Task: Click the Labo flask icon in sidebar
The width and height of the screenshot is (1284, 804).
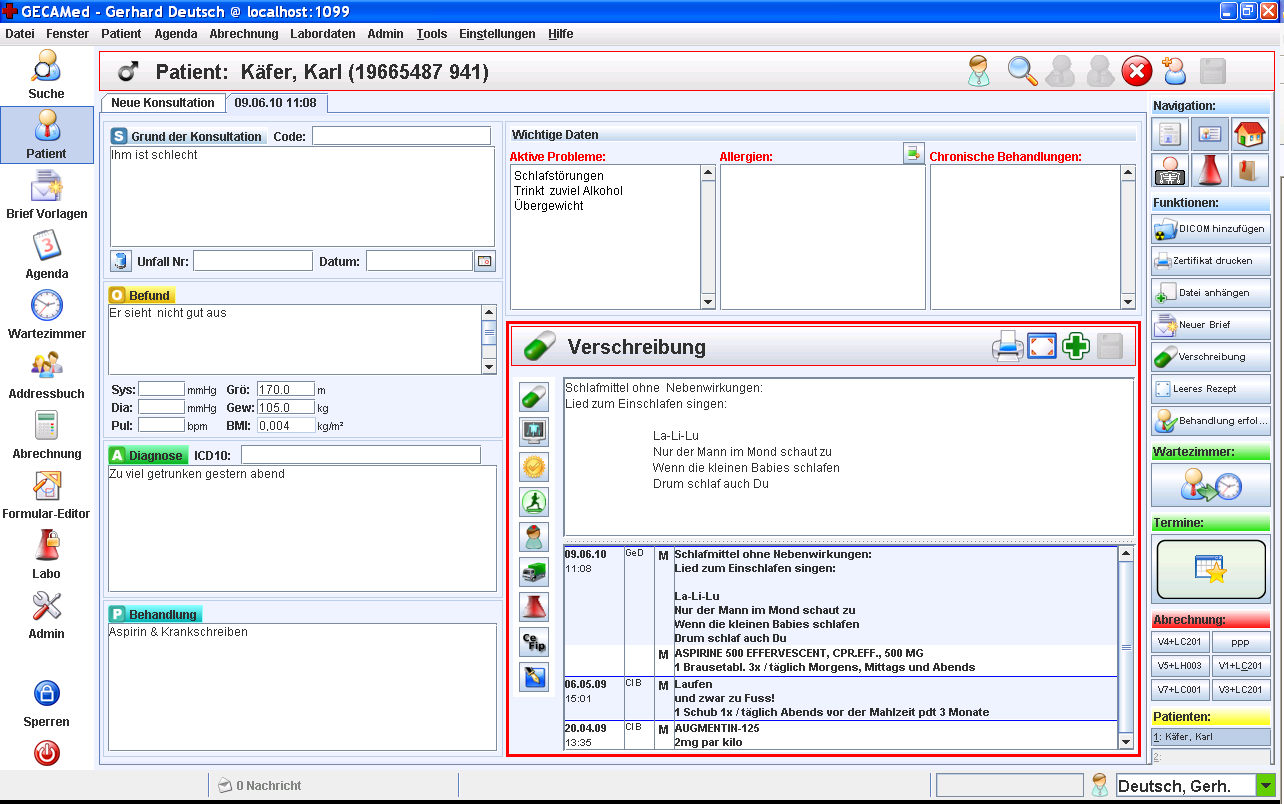Action: click(47, 546)
